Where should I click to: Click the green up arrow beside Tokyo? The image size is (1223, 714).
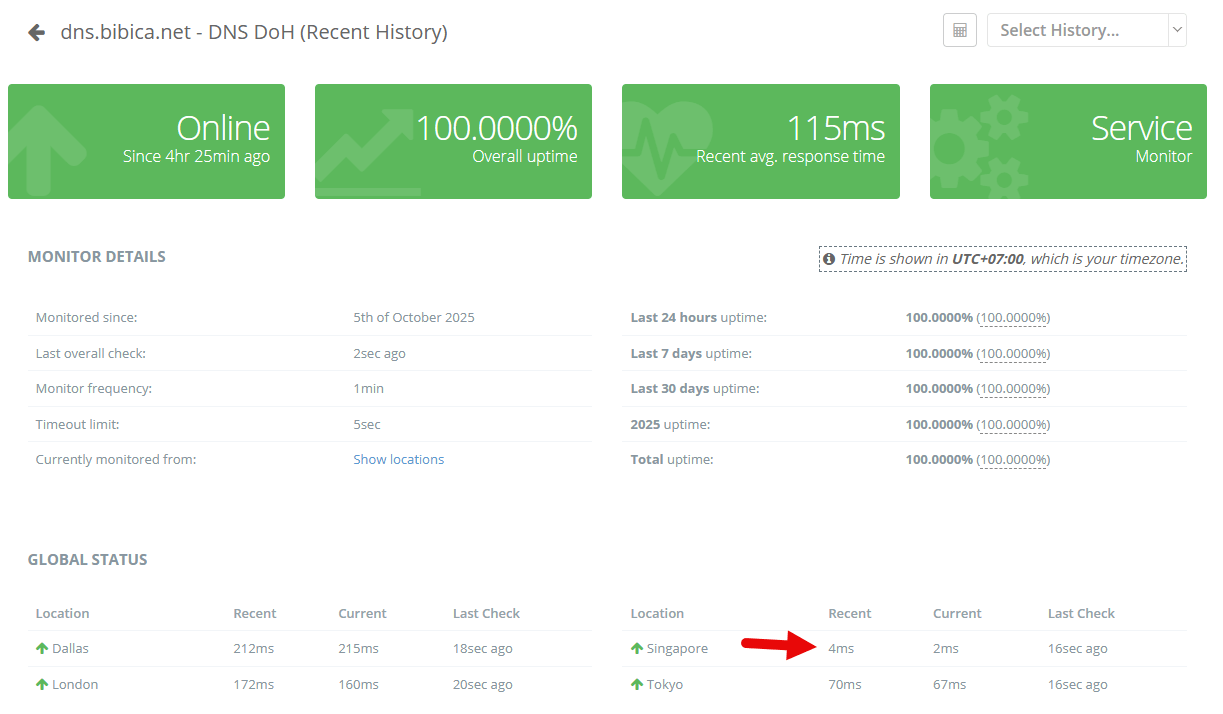pyautogui.click(x=637, y=685)
